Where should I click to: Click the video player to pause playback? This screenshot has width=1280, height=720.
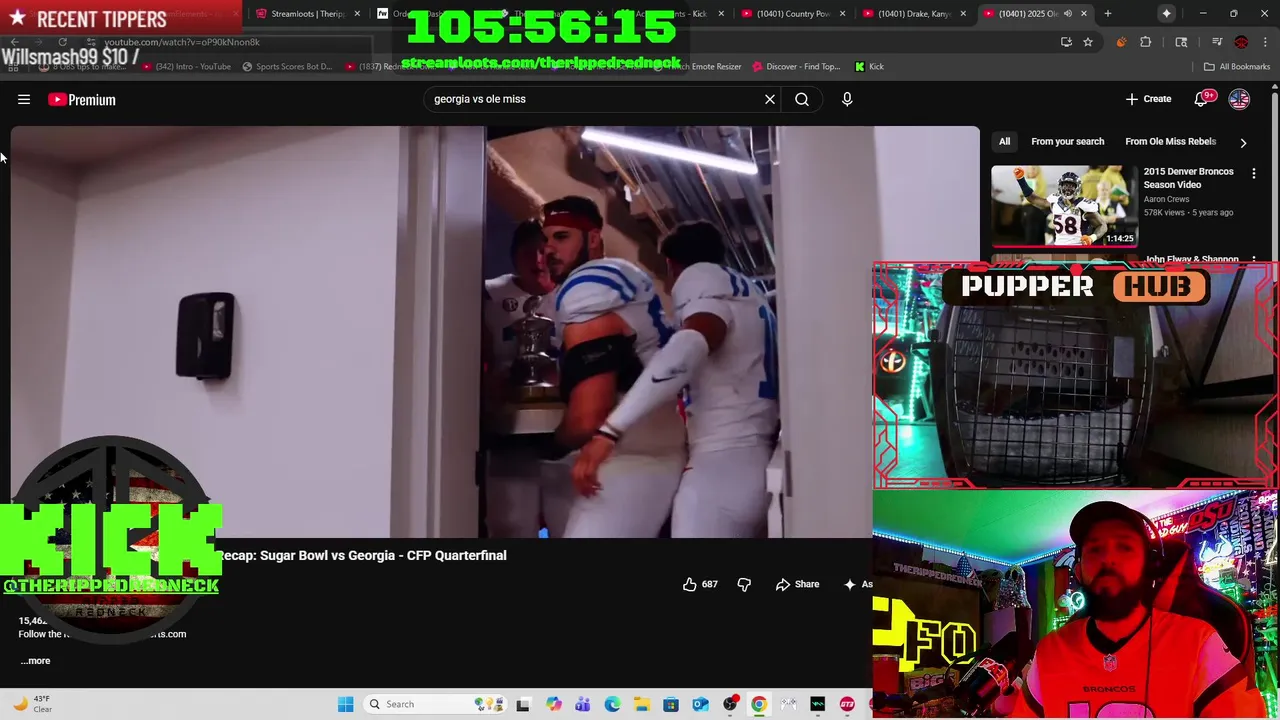[x=495, y=330]
